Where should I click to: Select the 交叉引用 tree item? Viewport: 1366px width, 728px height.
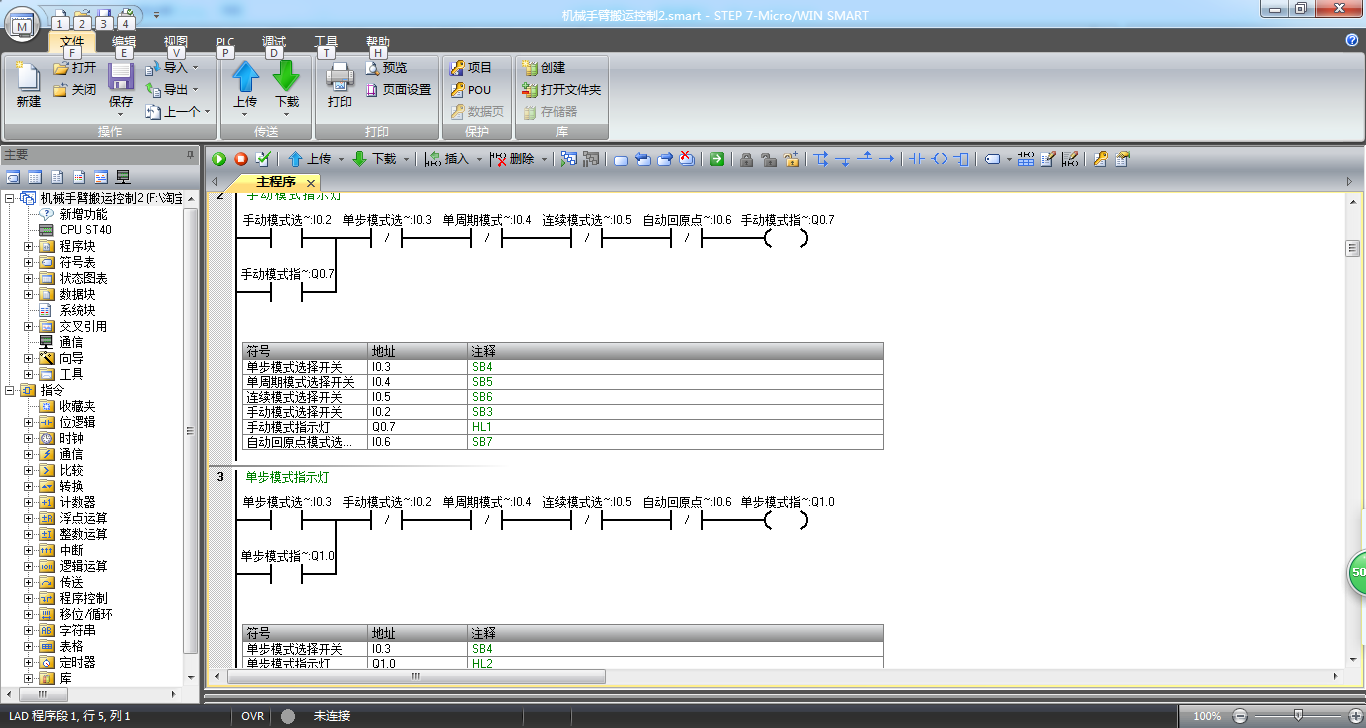point(73,326)
